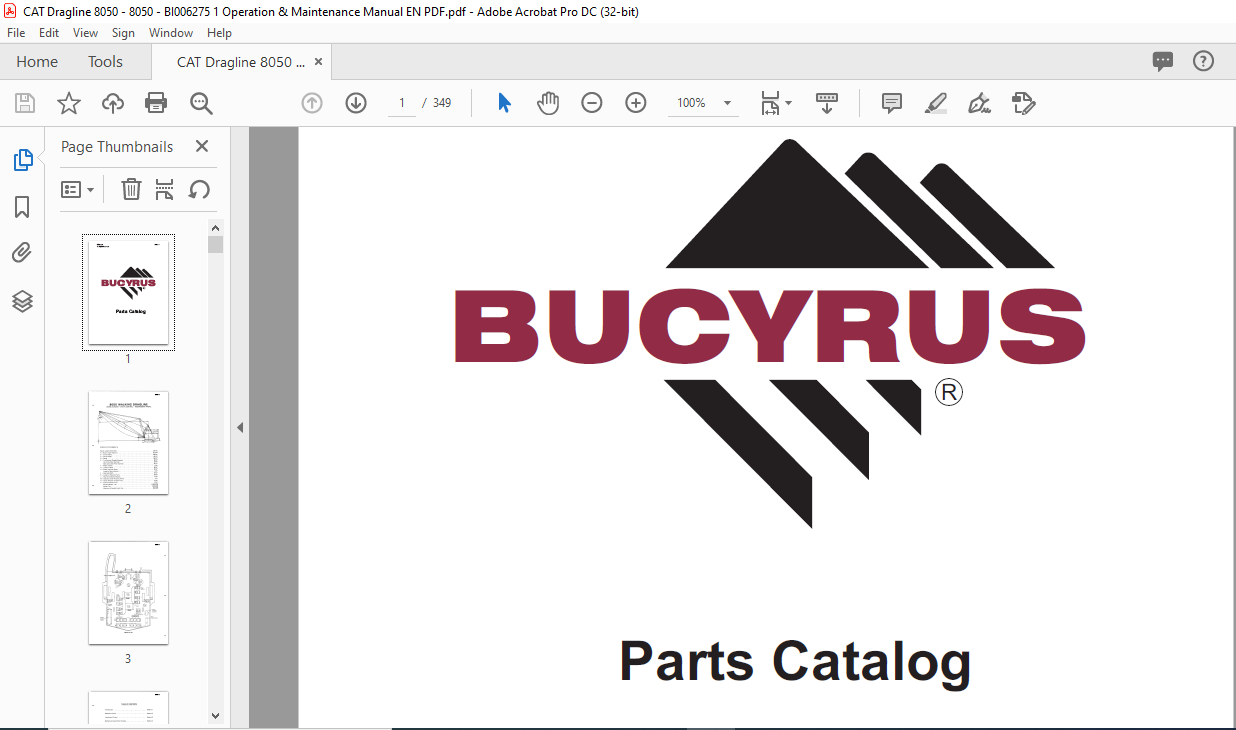Activate the hand pan tool
Viewport: 1236px width, 730px height.
pyautogui.click(x=548, y=103)
